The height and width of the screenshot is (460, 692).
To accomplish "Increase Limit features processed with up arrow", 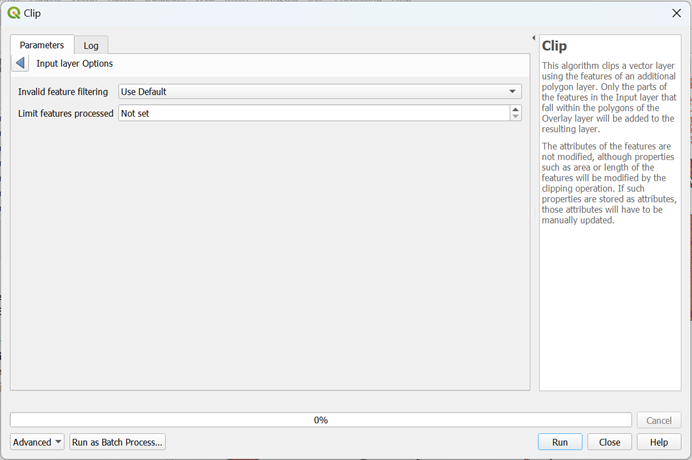I will [515, 109].
